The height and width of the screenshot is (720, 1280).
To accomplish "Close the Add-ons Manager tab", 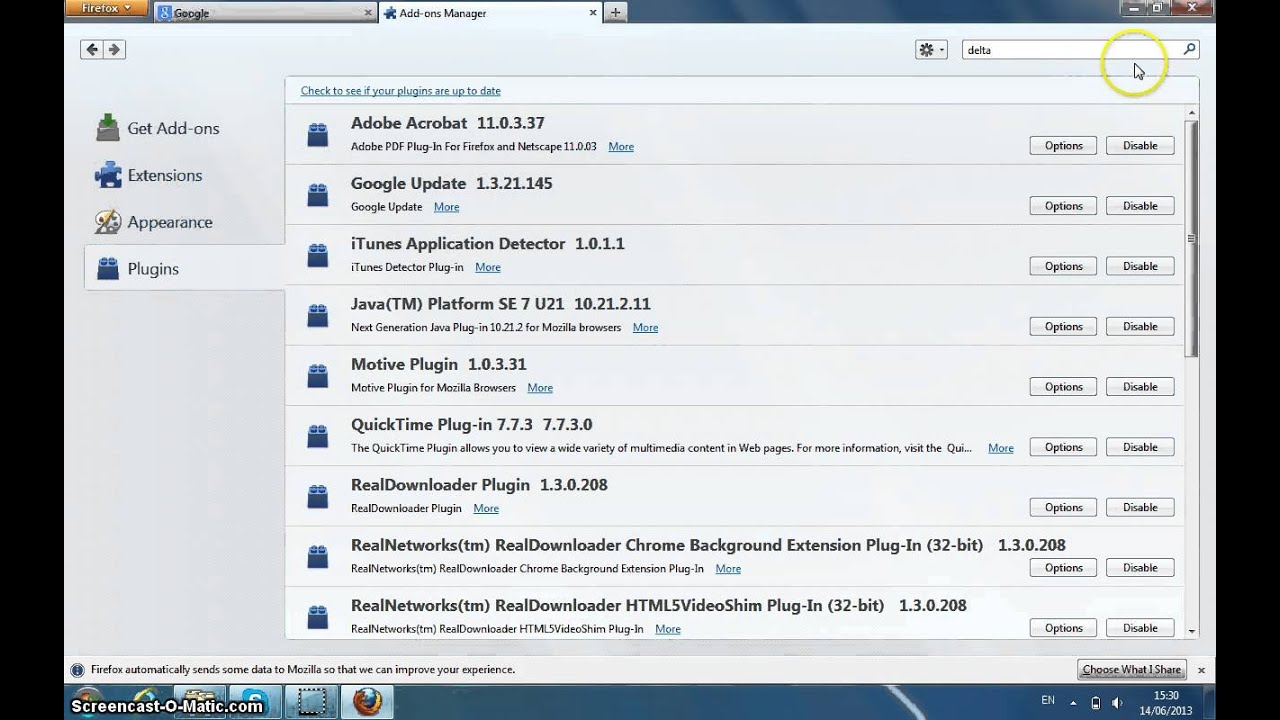I will click(x=593, y=13).
